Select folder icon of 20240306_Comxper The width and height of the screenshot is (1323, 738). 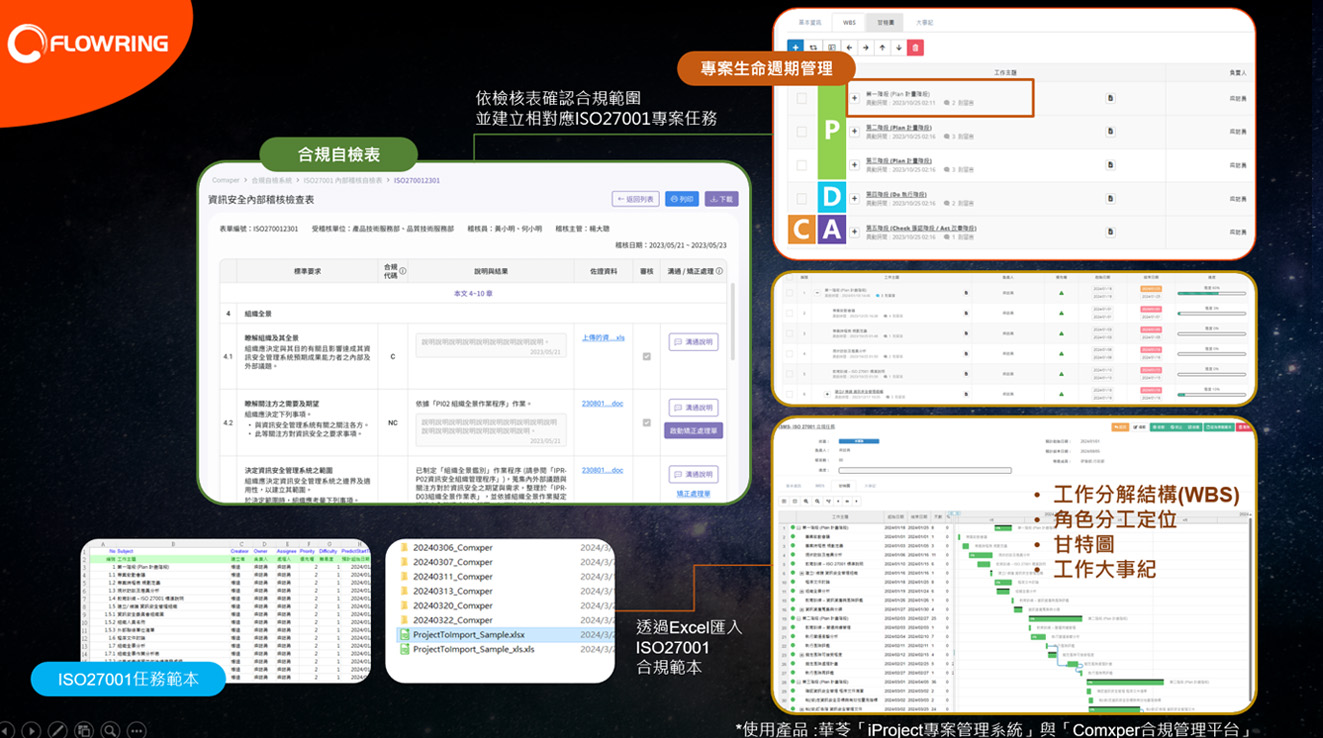pyautogui.click(x=405, y=548)
